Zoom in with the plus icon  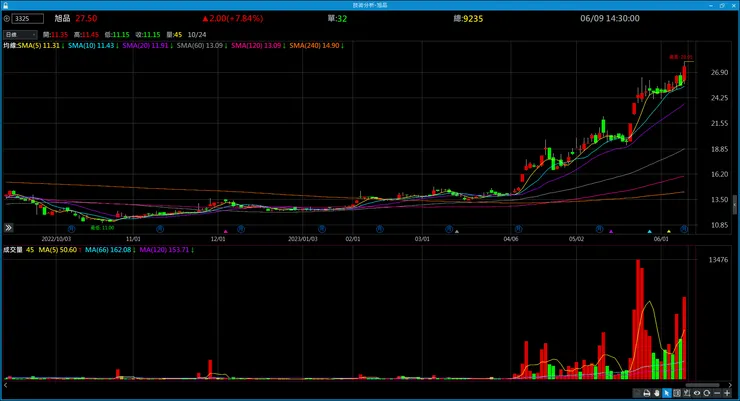coord(727,393)
